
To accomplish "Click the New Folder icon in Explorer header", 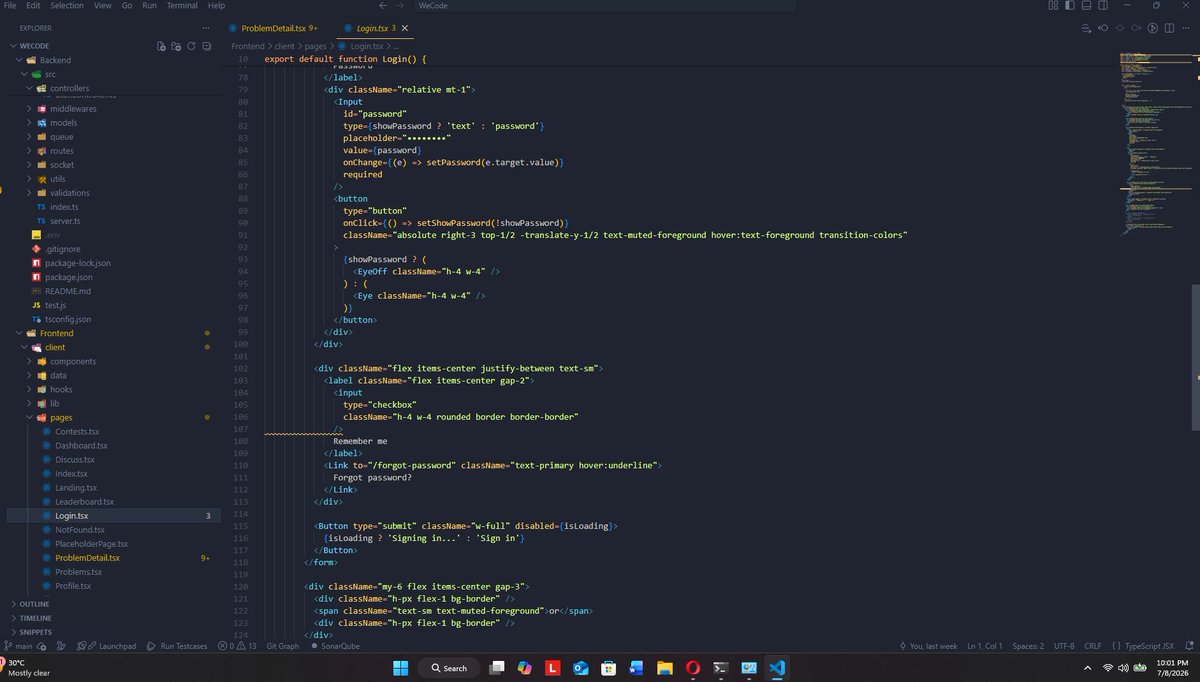I will pos(176,46).
